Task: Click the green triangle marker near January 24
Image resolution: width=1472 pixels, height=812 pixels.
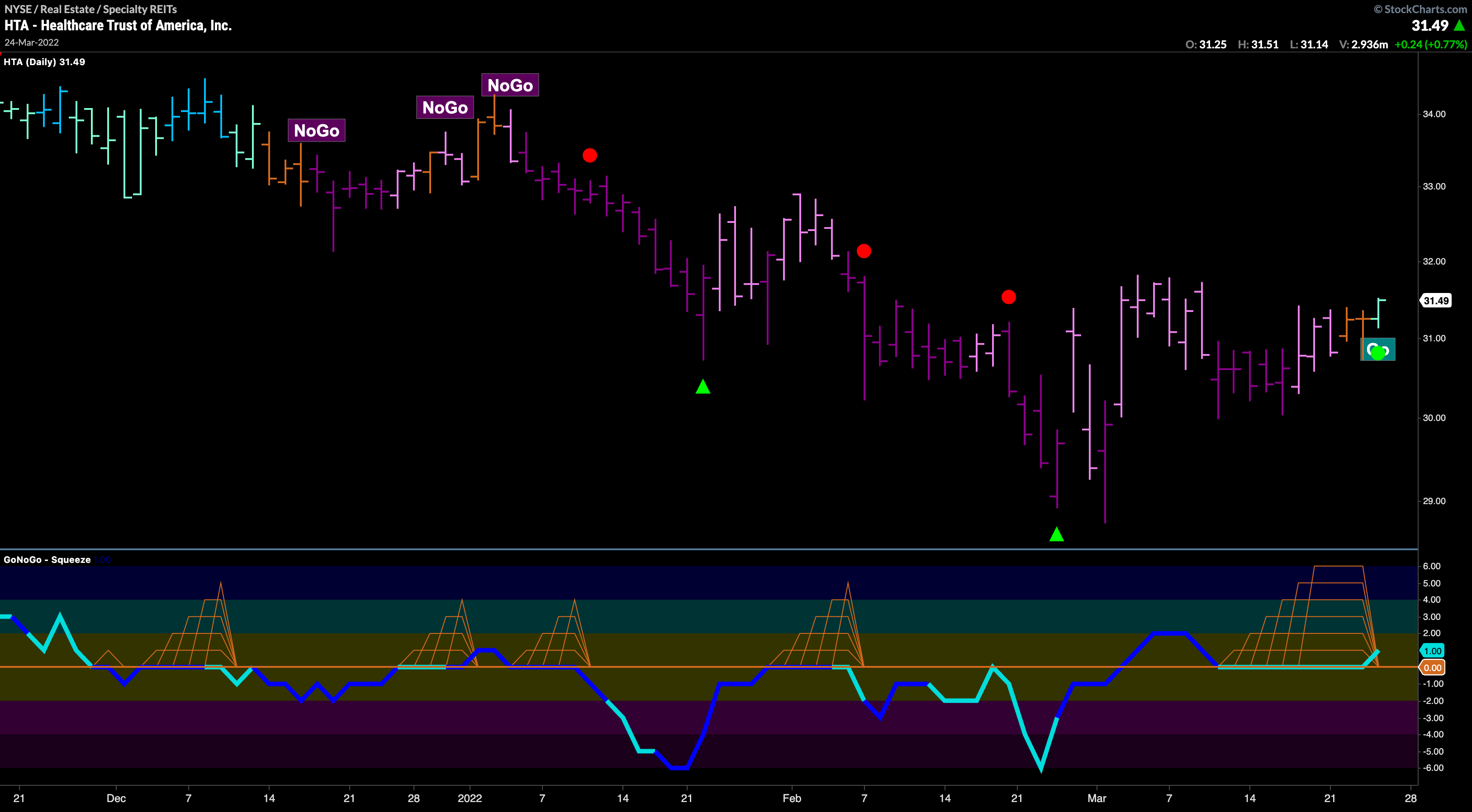Action: [x=703, y=387]
